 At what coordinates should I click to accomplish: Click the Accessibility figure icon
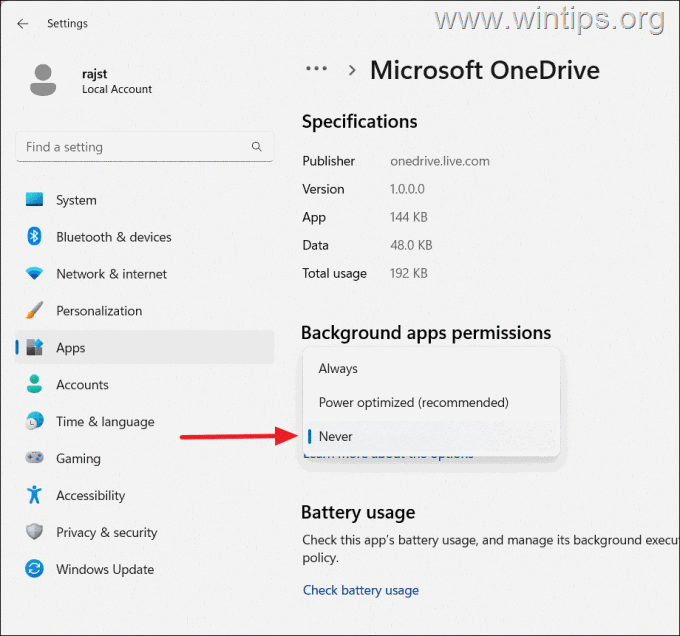point(34,494)
